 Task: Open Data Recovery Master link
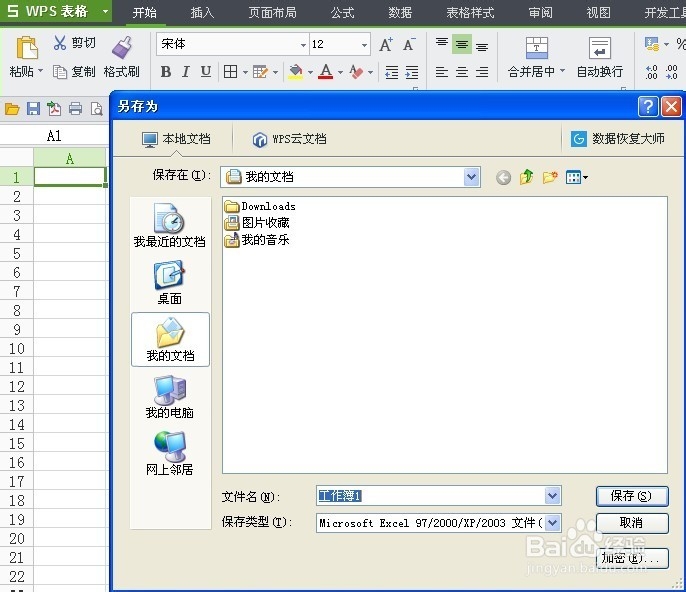coord(618,139)
